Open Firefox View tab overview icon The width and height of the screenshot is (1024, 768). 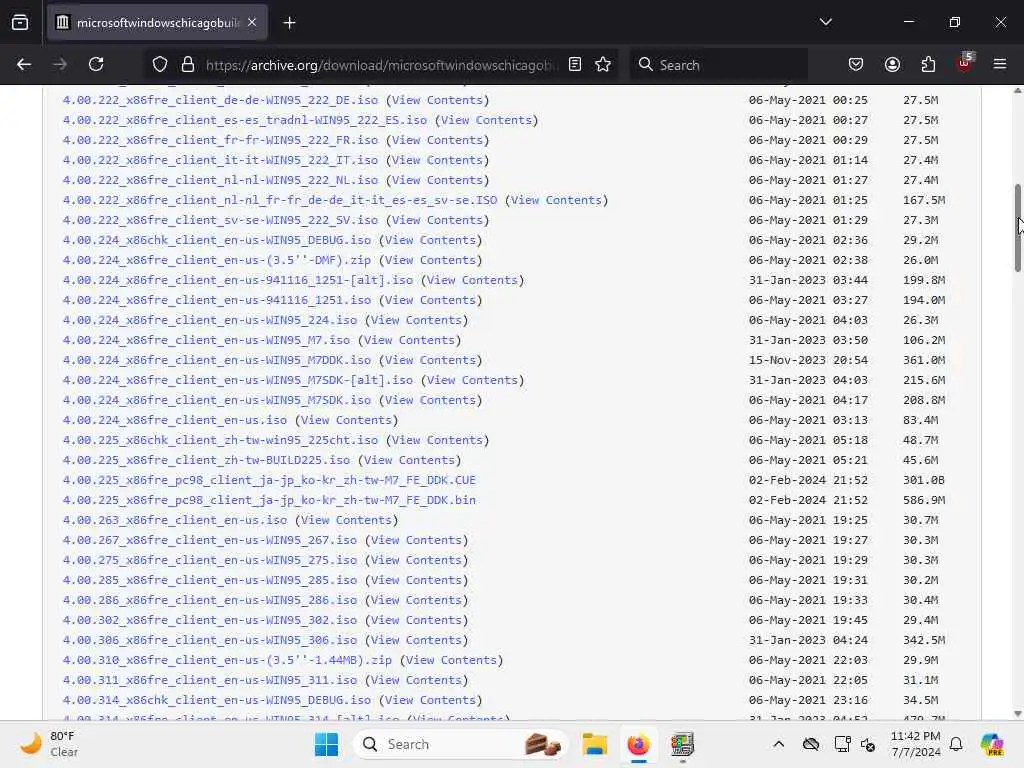20,23
